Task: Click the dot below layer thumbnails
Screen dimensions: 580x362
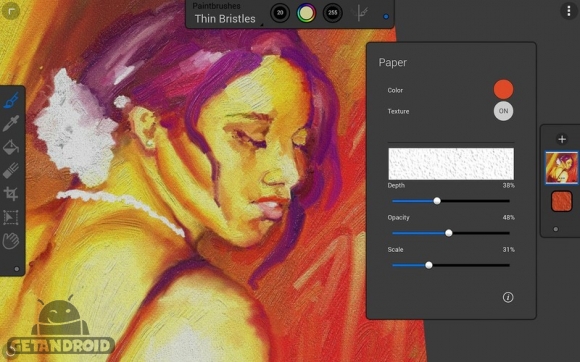Action: (556, 229)
